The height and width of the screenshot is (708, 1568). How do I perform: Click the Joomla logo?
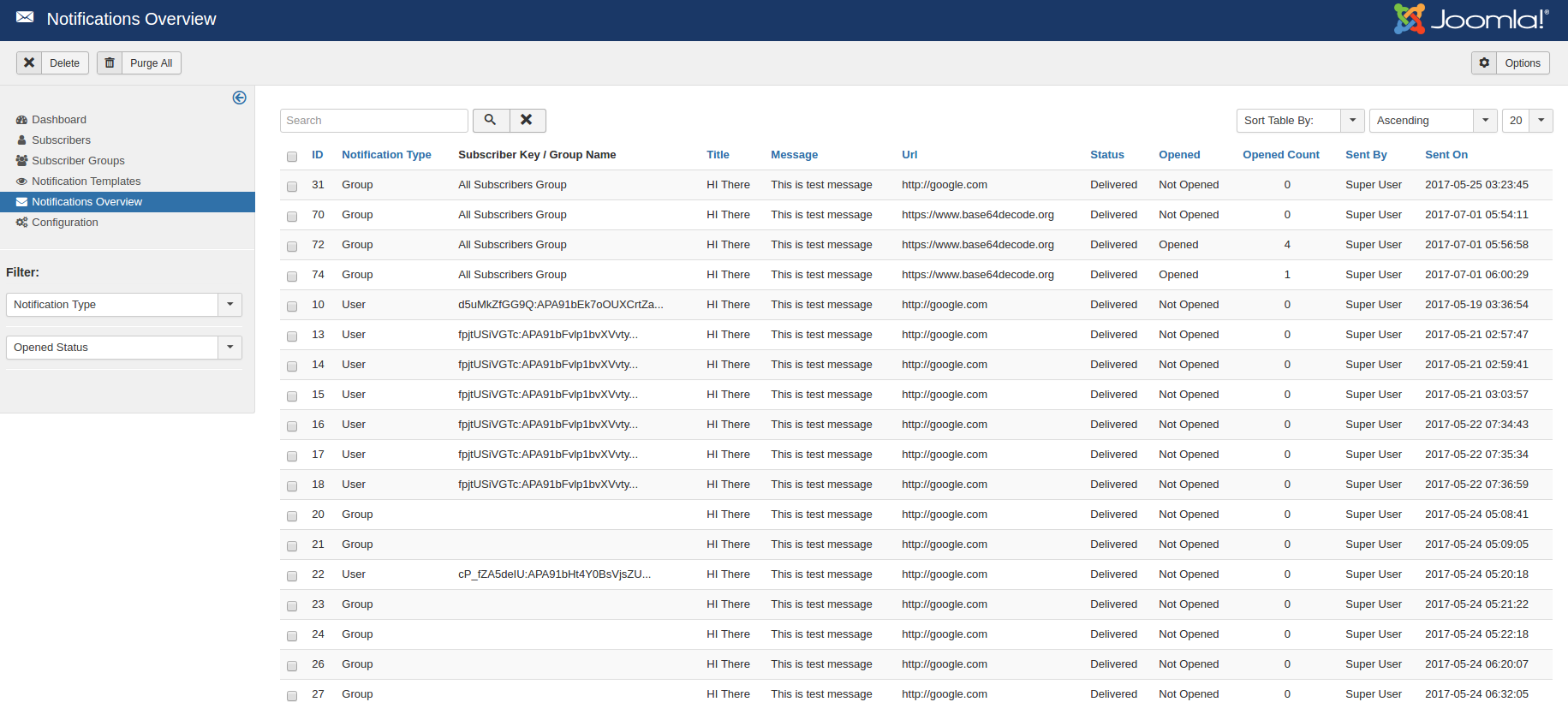pos(1471,19)
